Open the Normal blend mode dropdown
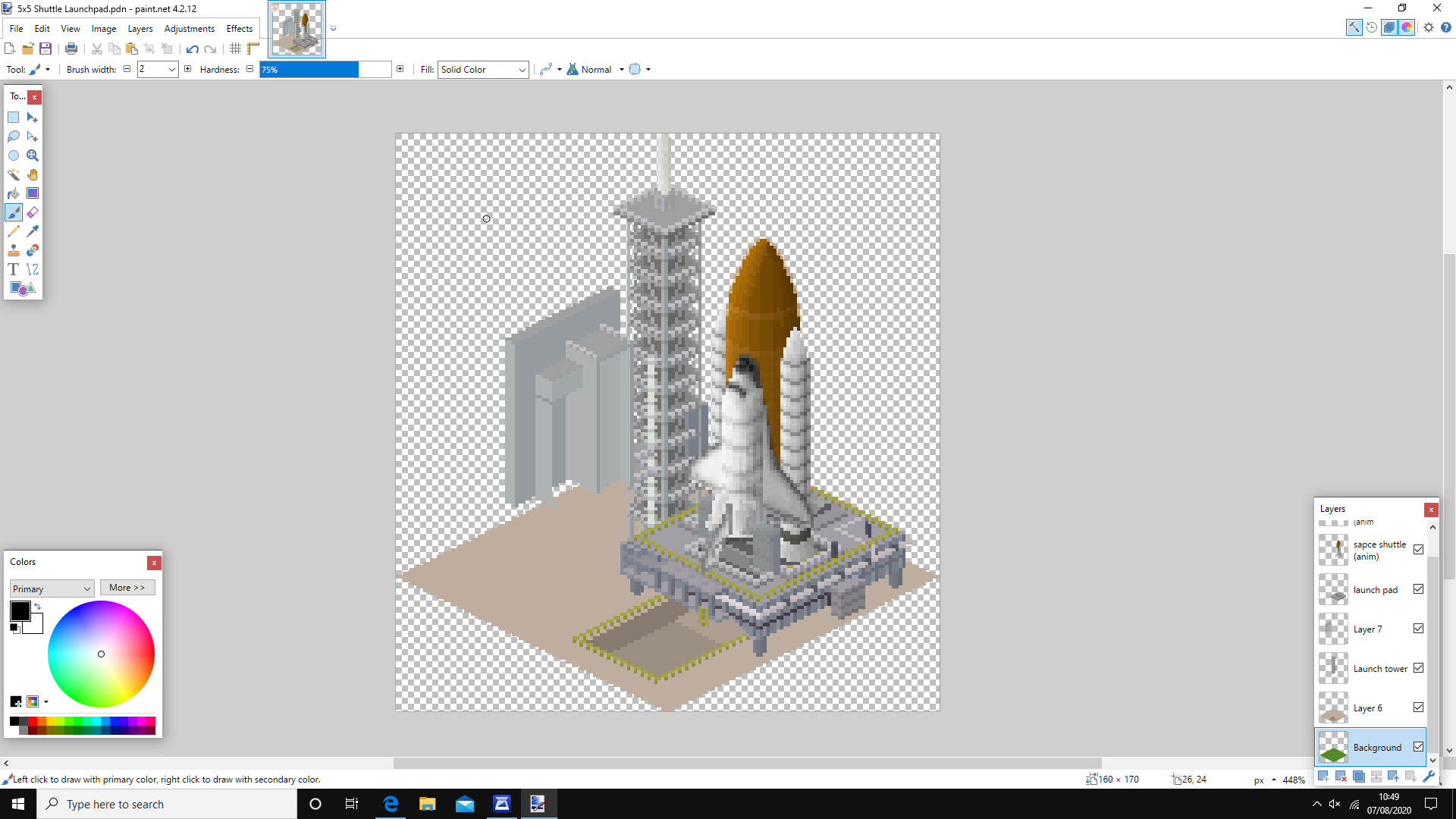Screen dimensions: 1456x819 click(596, 69)
